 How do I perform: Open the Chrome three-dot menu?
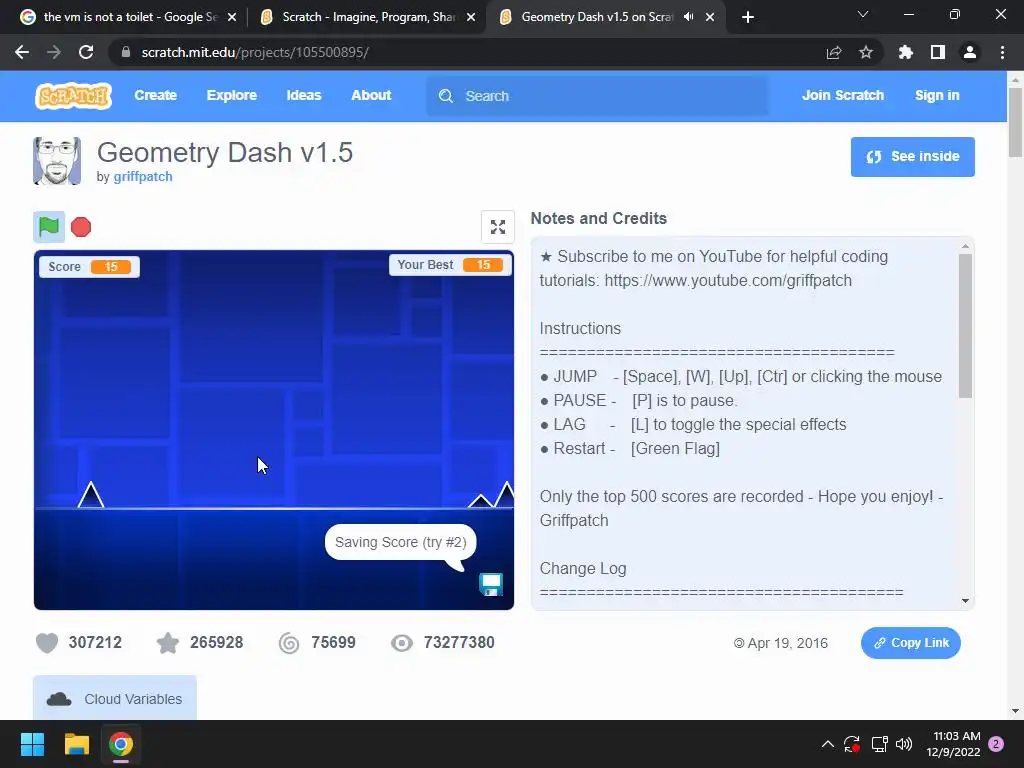pyautogui.click(x=1002, y=52)
